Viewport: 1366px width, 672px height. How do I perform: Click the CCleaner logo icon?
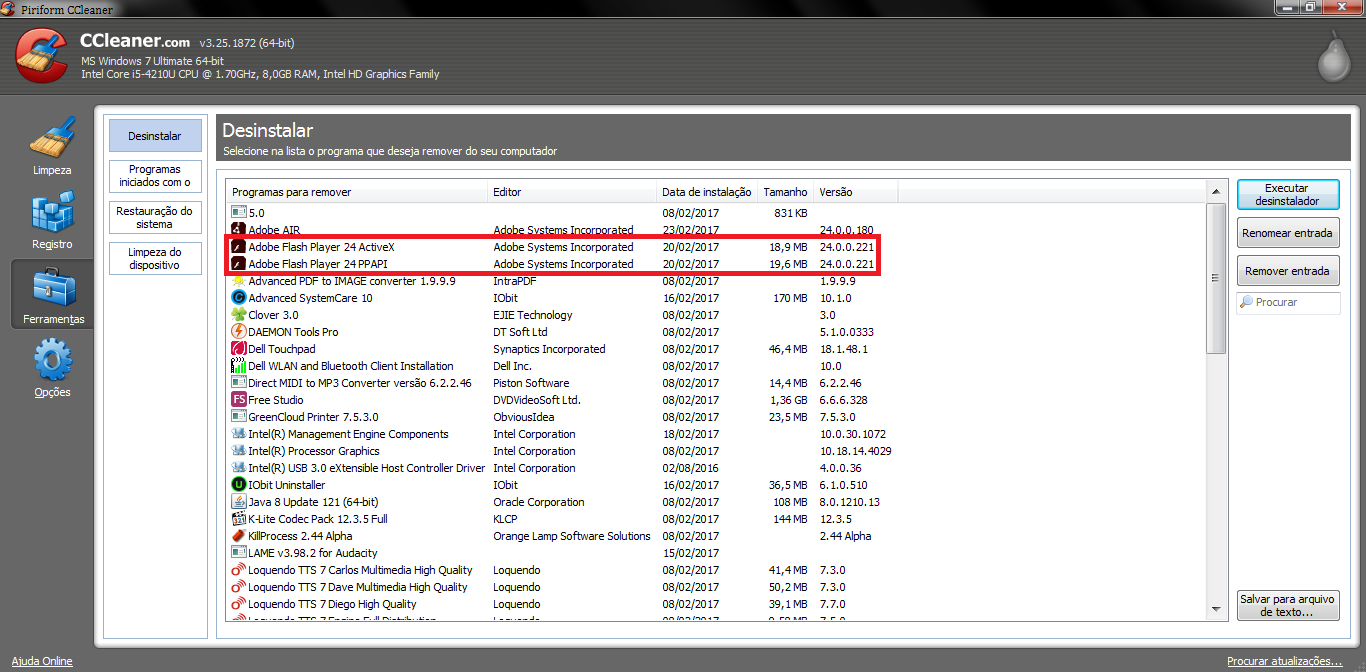coord(42,56)
